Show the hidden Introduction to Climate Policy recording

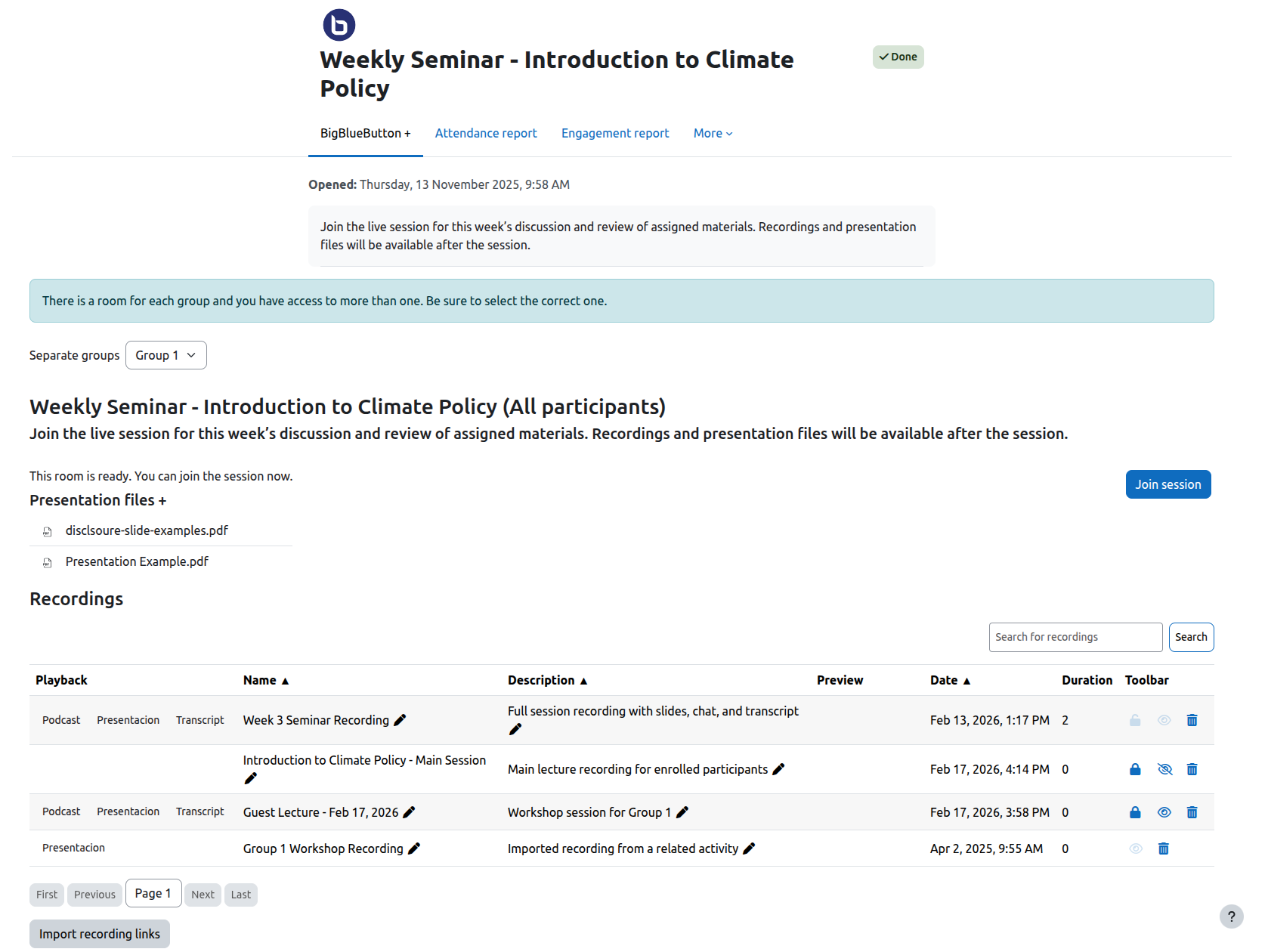pos(1164,769)
